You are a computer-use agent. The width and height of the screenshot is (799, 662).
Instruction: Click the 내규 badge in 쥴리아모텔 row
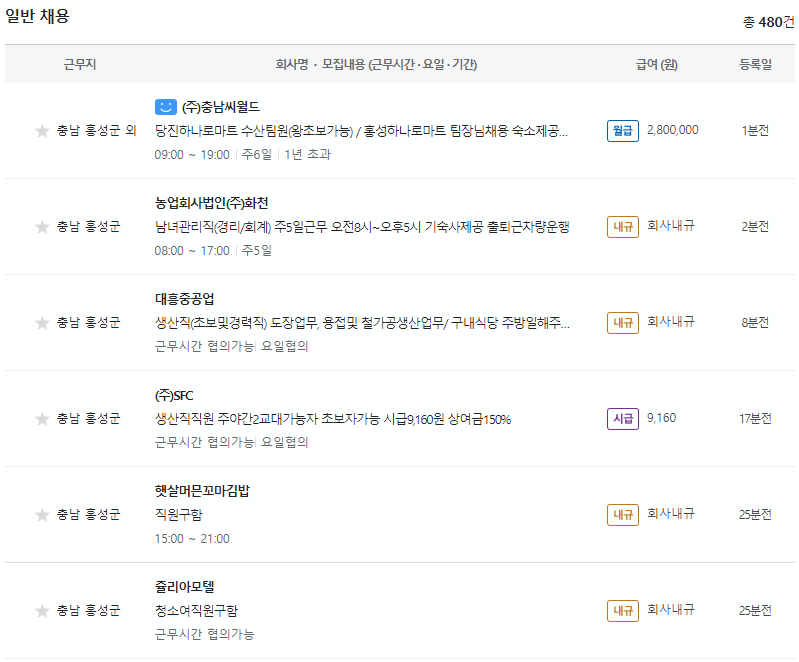623,611
